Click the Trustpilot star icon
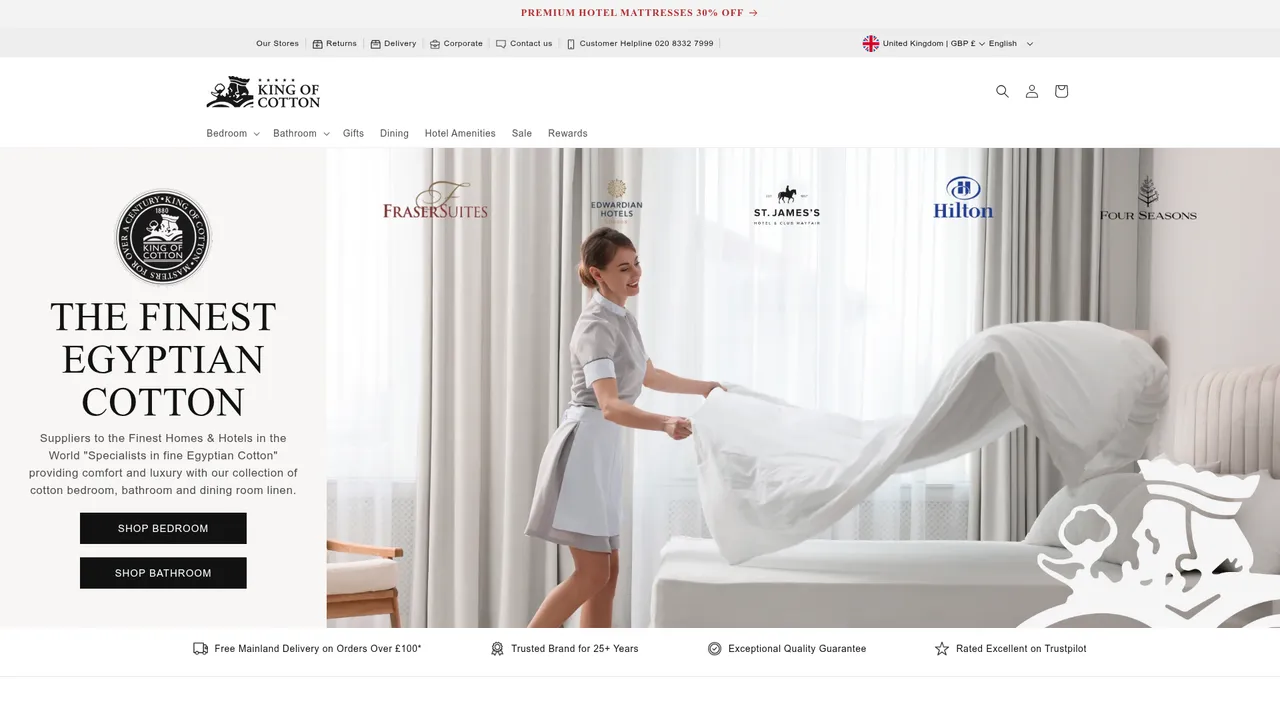 (941, 648)
